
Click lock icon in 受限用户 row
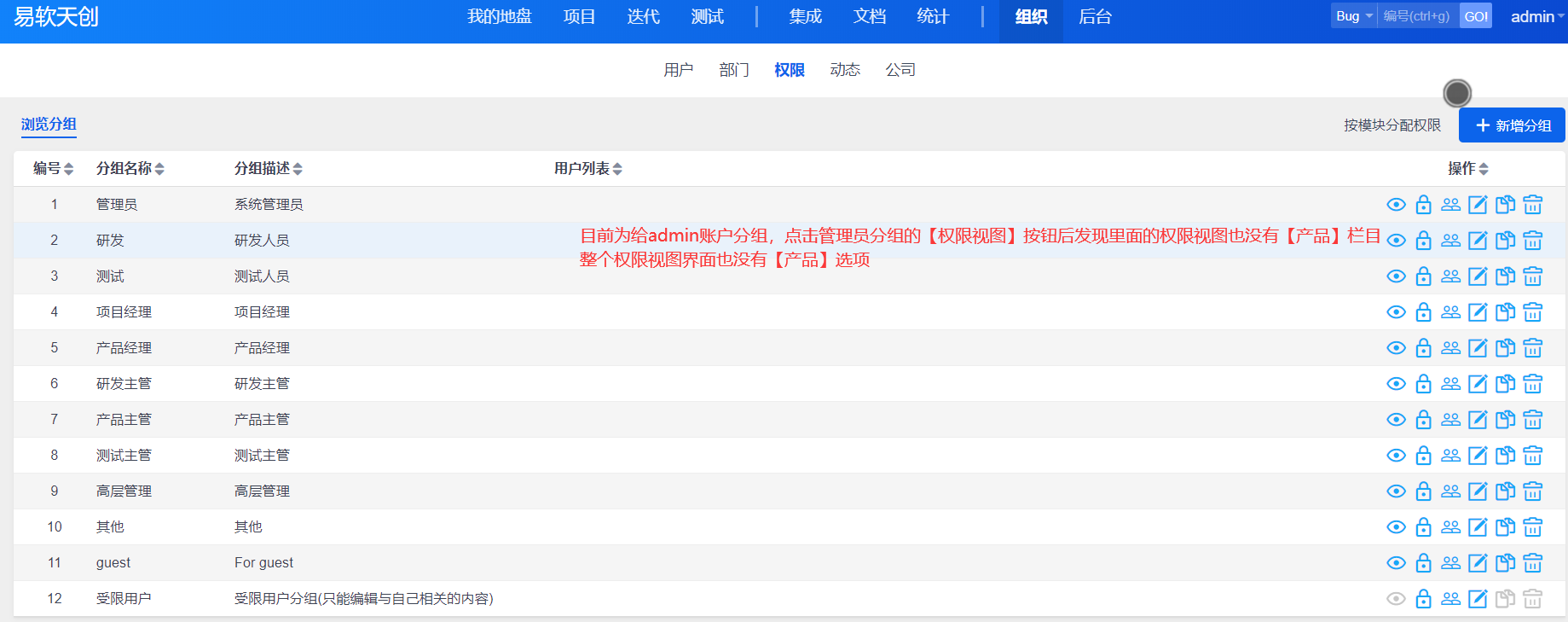coord(1423,599)
